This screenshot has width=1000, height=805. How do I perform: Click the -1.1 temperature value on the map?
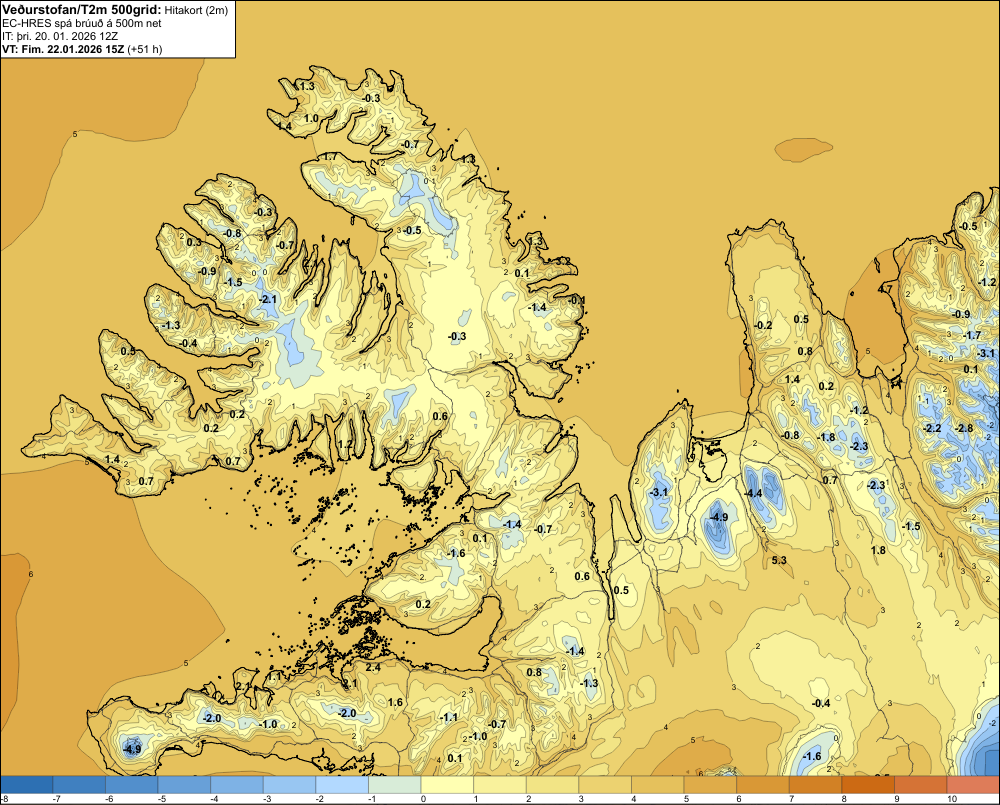449,717
